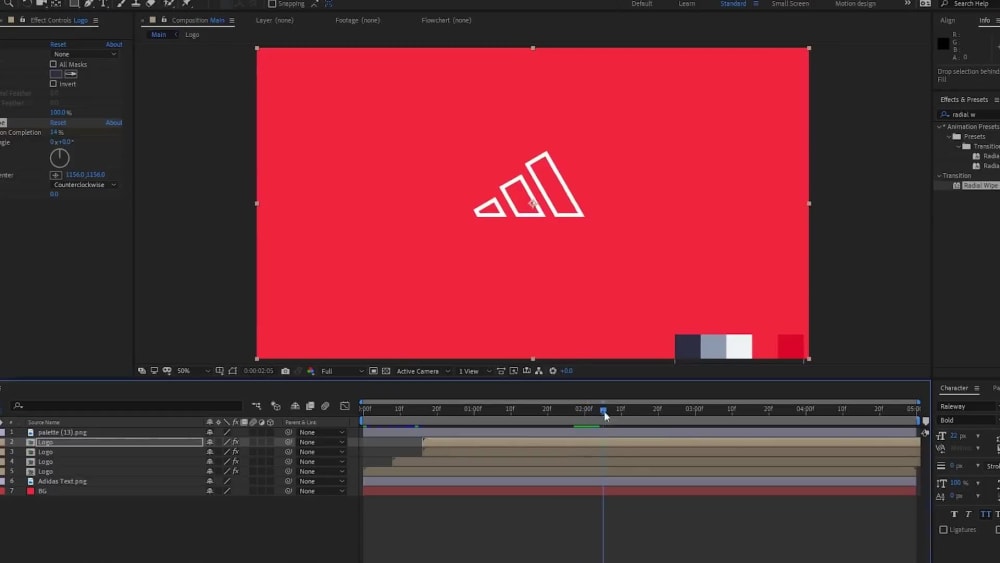The width and height of the screenshot is (1000, 563).
Task: Show more workspaces with the double-arrow button
Action: pos(908,3)
